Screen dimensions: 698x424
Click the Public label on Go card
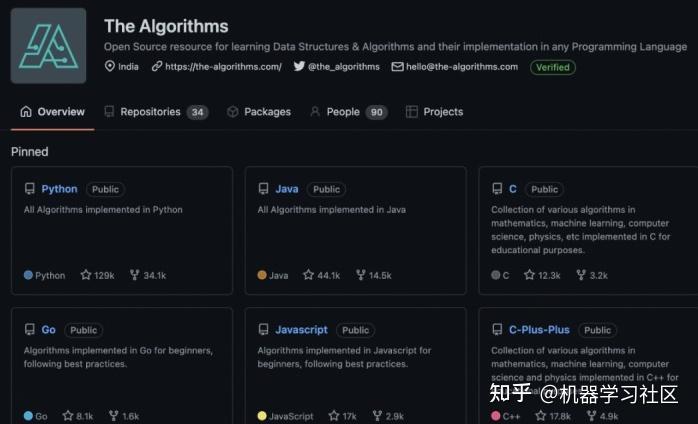click(84, 330)
